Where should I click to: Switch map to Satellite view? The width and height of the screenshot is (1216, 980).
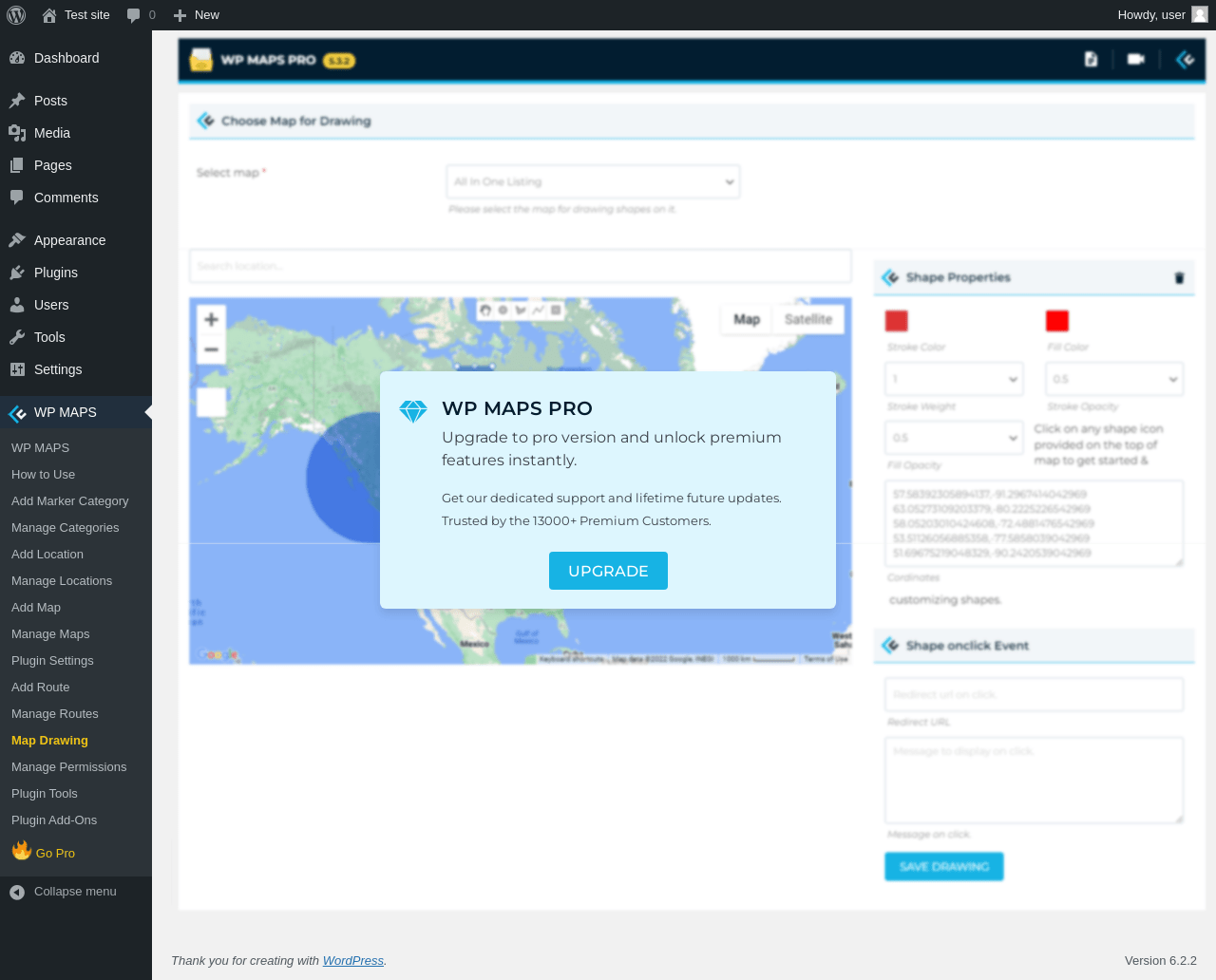point(808,319)
